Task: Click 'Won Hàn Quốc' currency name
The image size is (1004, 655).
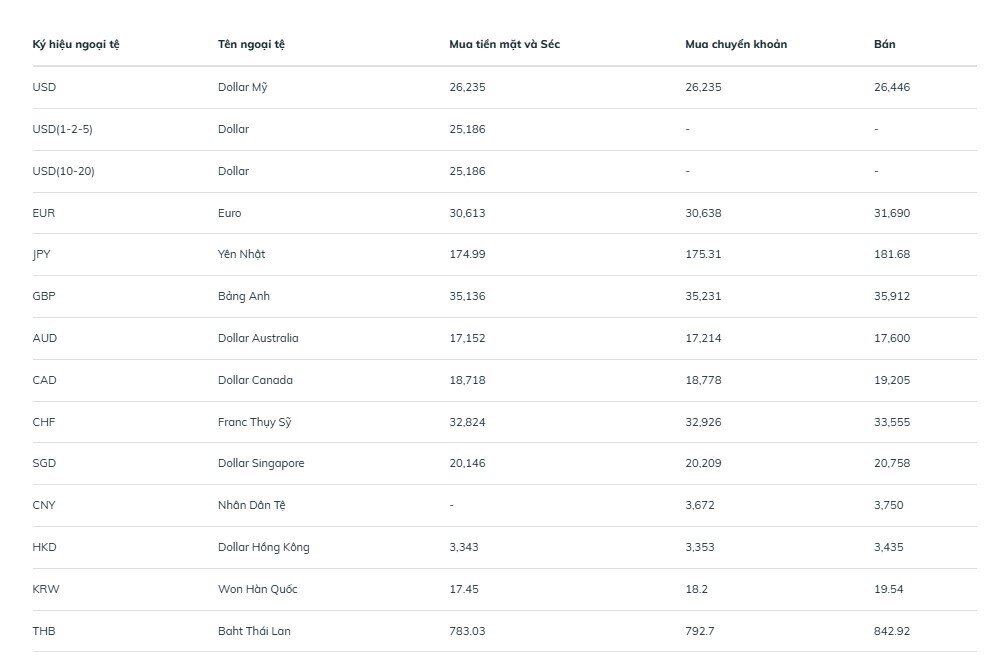Action: click(x=257, y=589)
